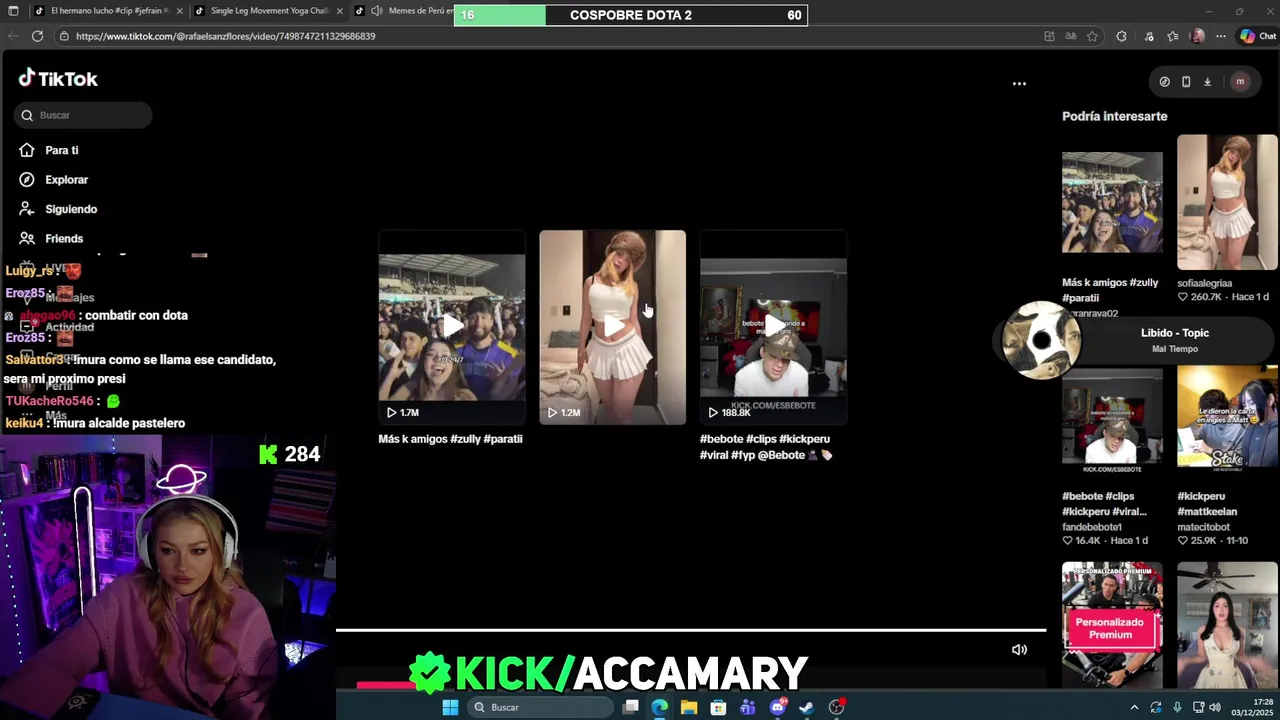Open the three-dots more options menu
1280x720 pixels.
(1019, 84)
